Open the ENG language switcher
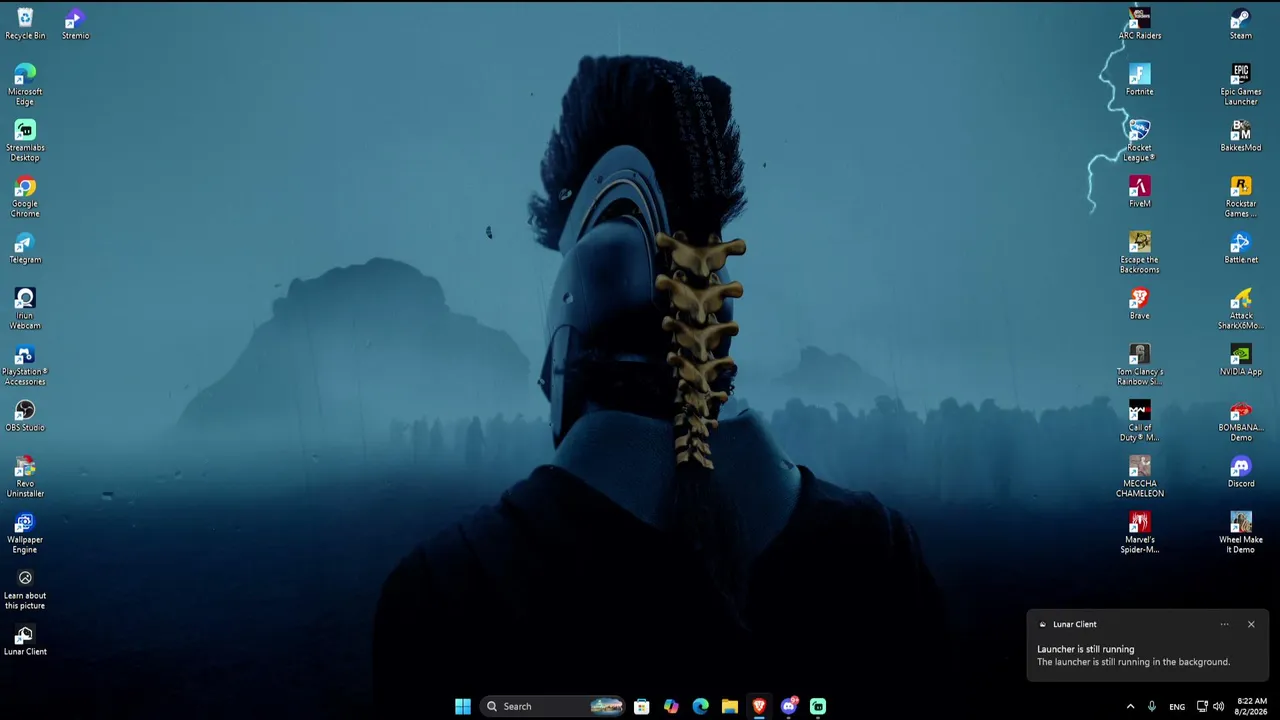This screenshot has height=720, width=1280. pyautogui.click(x=1177, y=706)
